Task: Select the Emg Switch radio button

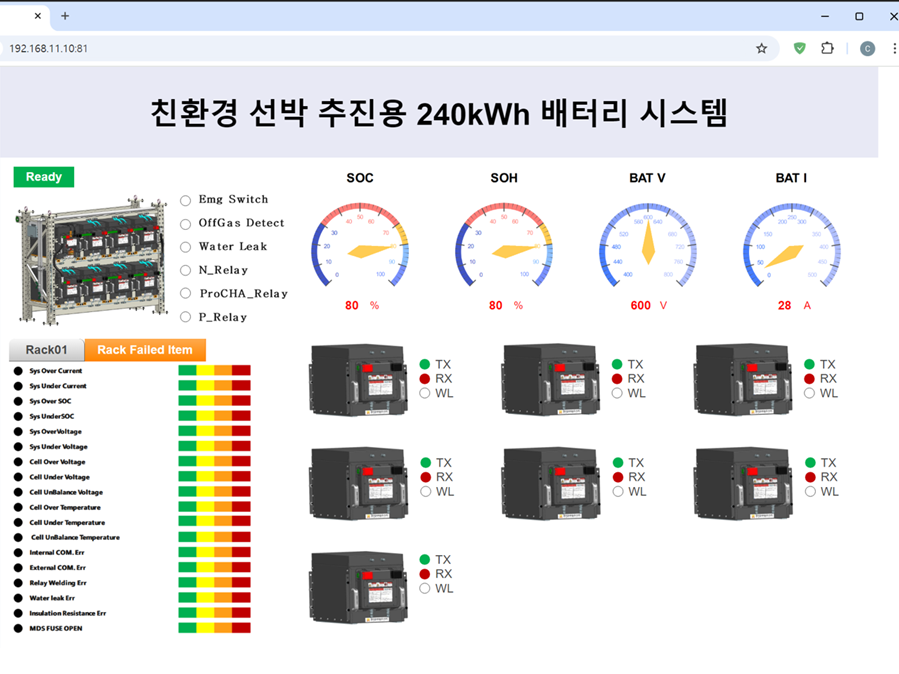Action: [185, 200]
